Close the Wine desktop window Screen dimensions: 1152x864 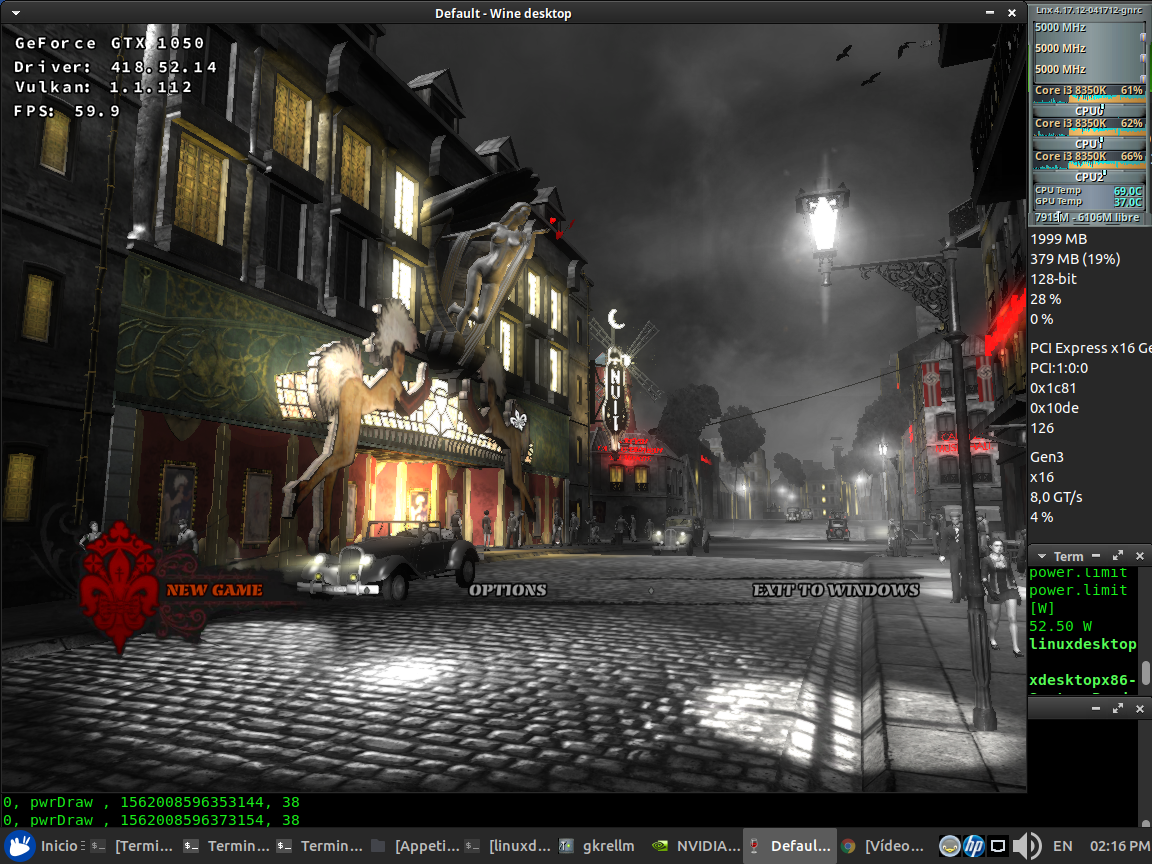[1012, 12]
